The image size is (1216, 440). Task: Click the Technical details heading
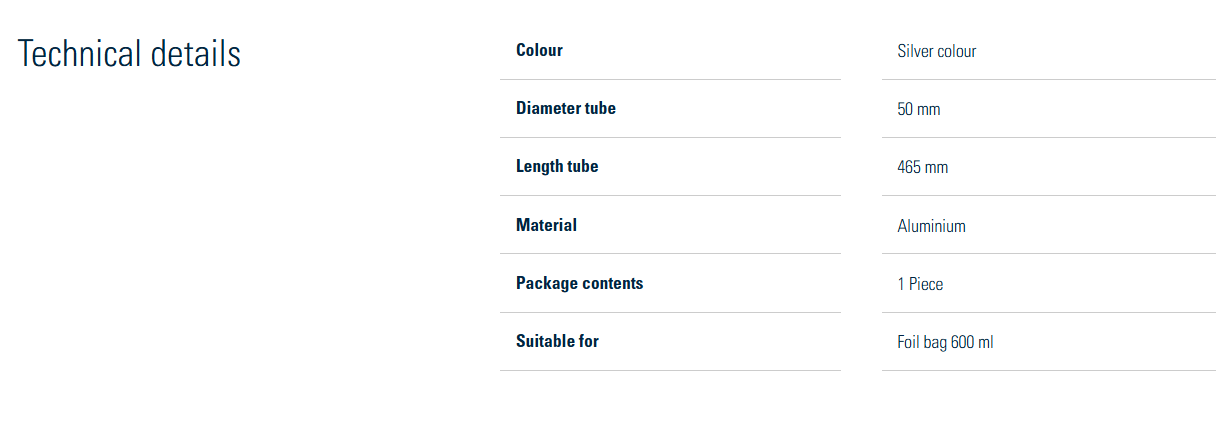(x=129, y=54)
